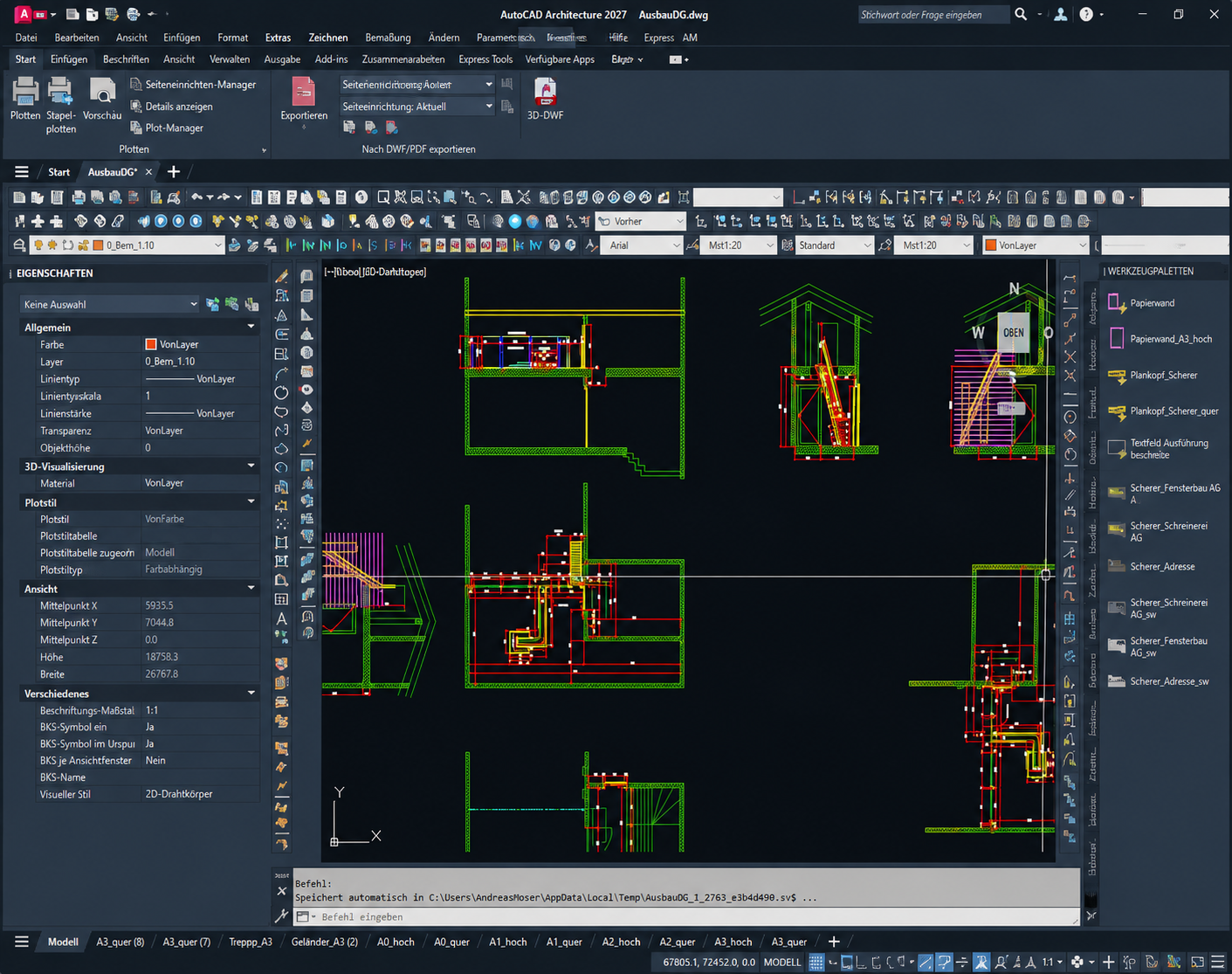Collapse the Plotstil section
Image resolution: width=1232 pixels, height=974 pixels.
251,501
